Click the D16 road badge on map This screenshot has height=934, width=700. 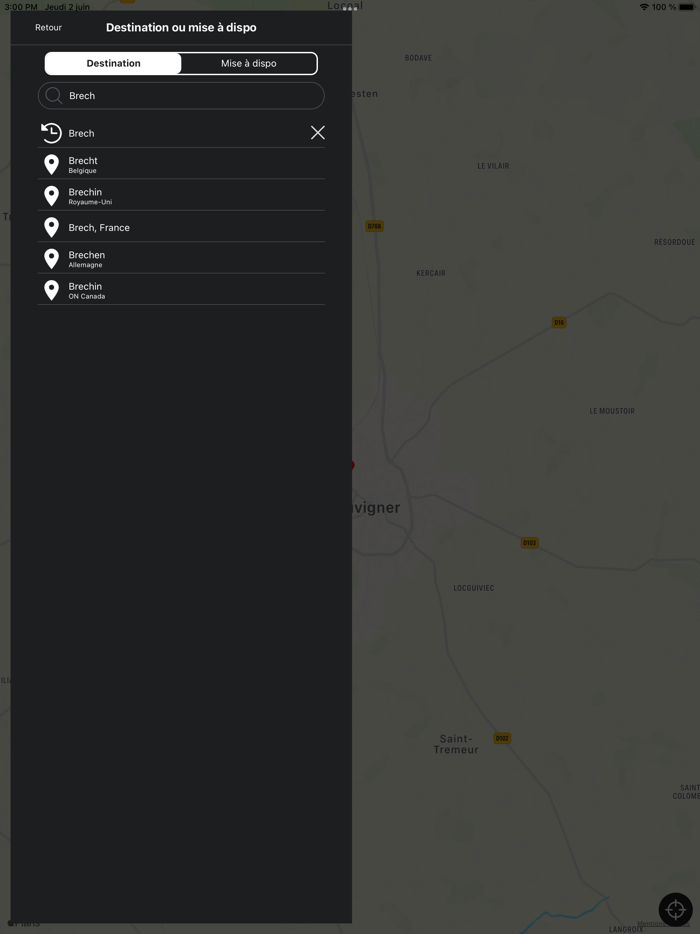point(559,322)
